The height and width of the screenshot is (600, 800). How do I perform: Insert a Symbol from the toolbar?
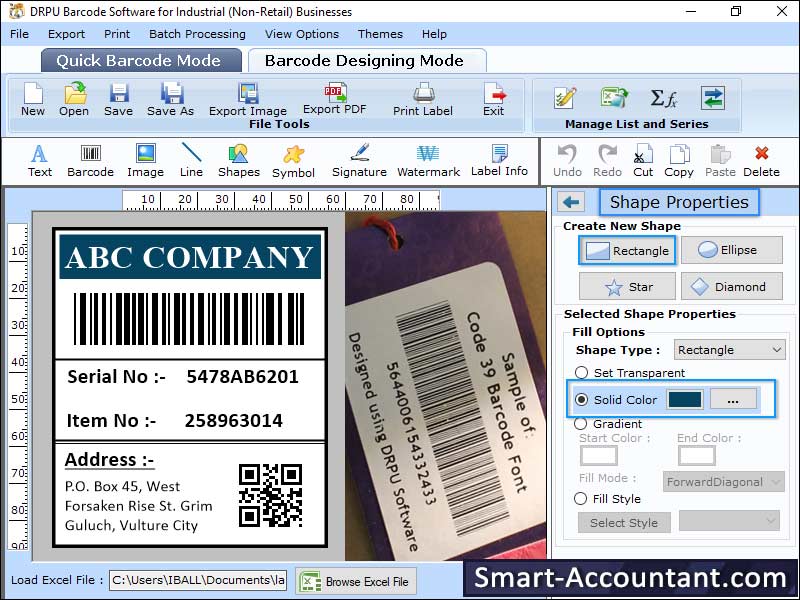pos(293,154)
